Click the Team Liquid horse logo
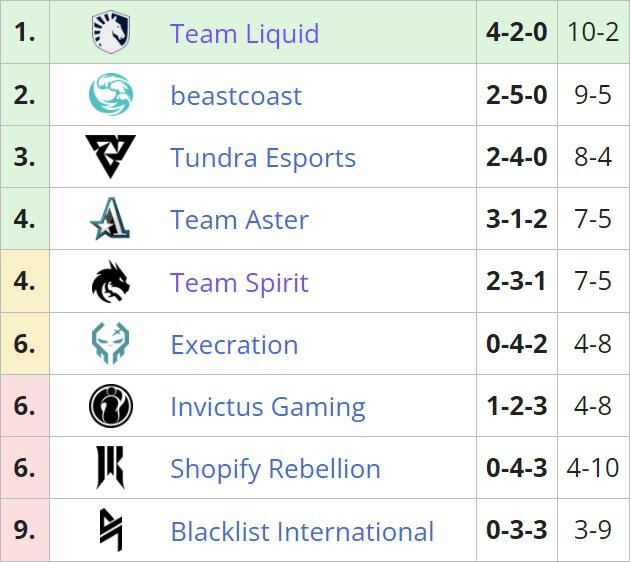 [x=110, y=33]
